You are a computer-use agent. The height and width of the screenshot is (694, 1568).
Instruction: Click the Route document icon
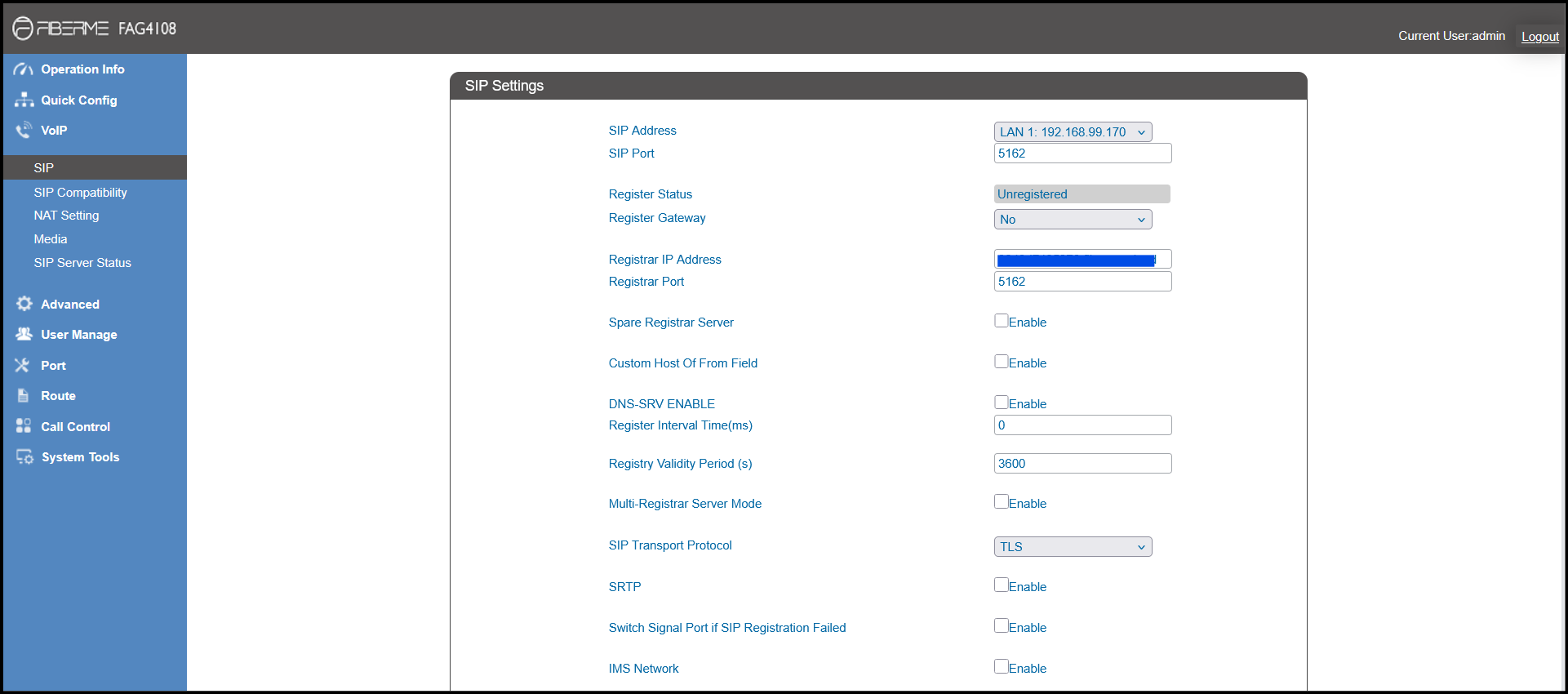[x=23, y=395]
